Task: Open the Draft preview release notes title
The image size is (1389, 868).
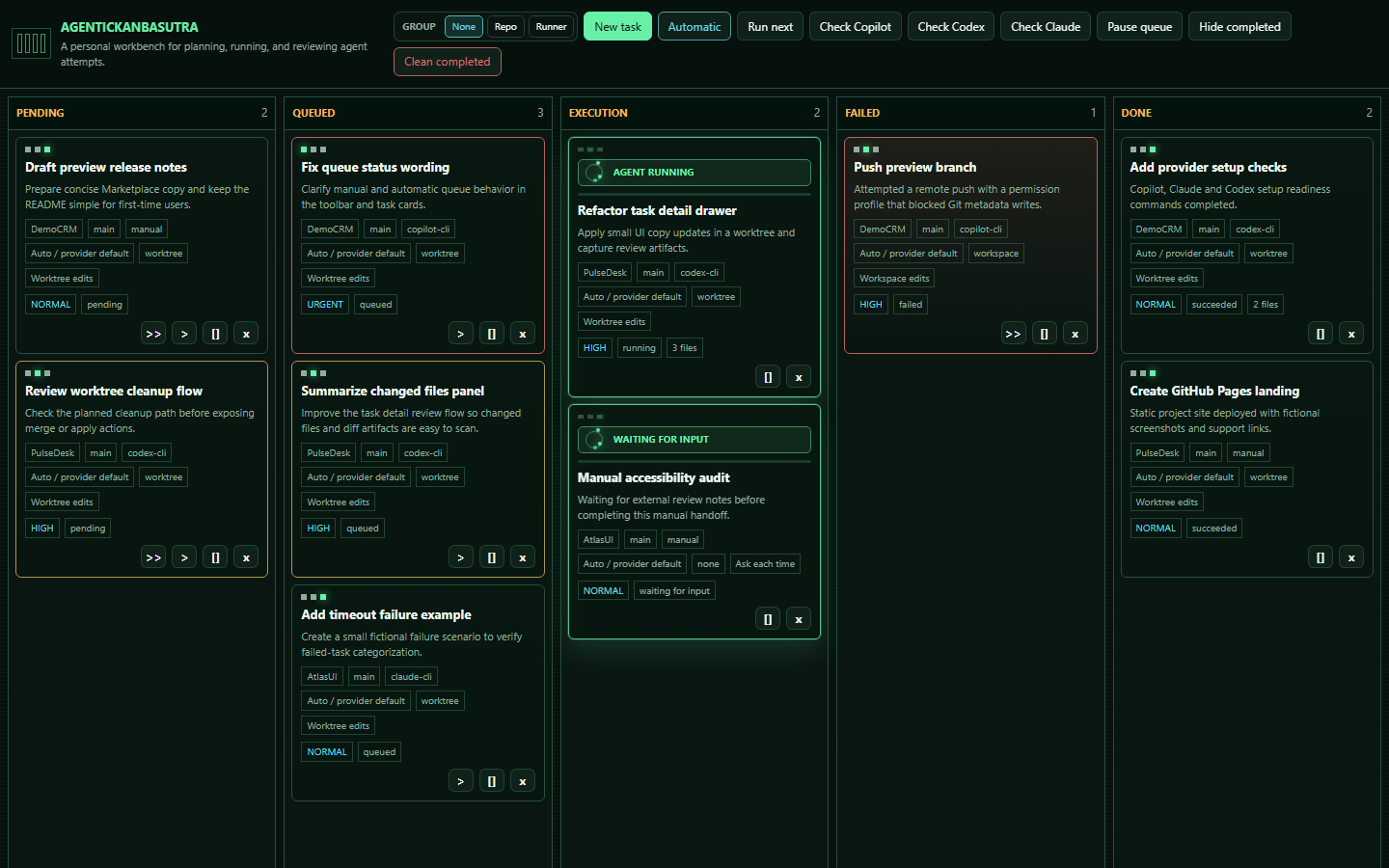Action: coord(106,167)
